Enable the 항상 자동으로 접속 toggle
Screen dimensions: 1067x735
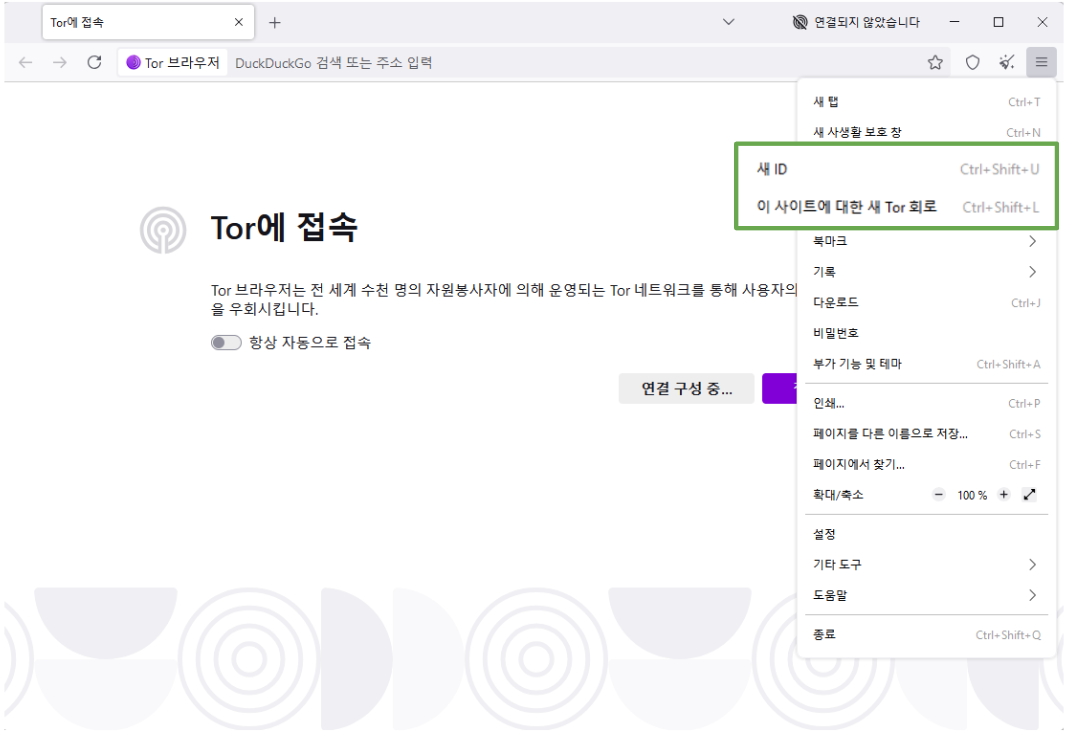point(226,341)
